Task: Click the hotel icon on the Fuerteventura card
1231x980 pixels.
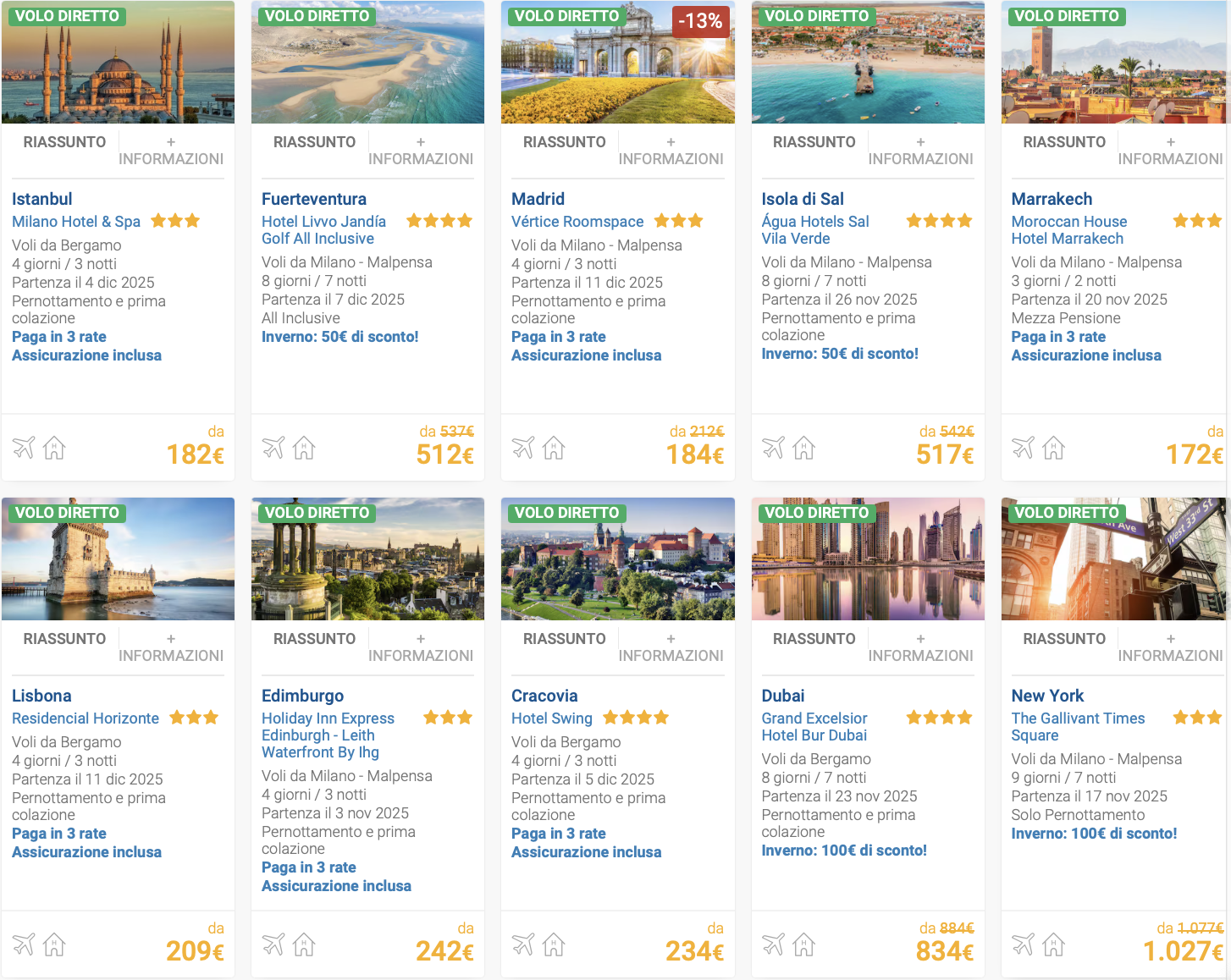Action: click(304, 448)
